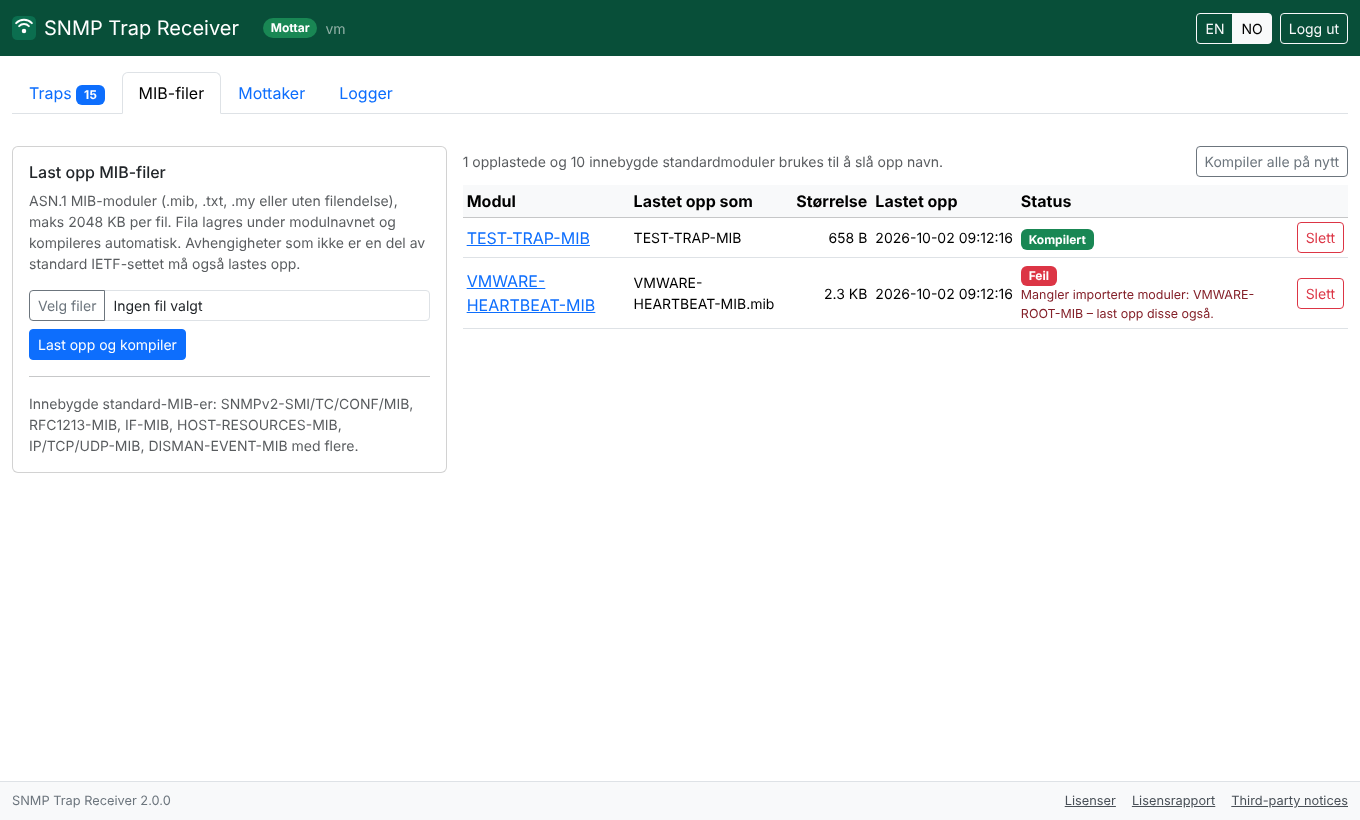Click the 'Ingen fil valgt' file input field
The image size is (1360, 820).
click(229, 306)
